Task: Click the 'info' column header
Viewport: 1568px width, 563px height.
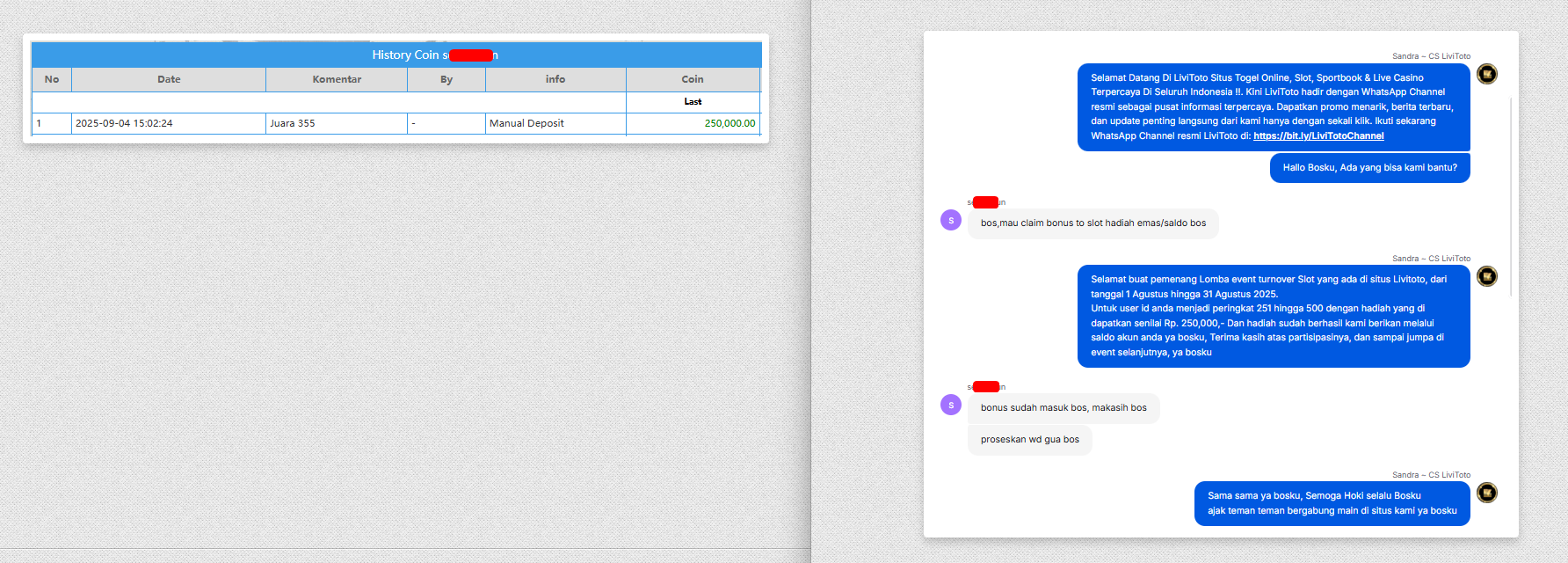Action: click(555, 79)
